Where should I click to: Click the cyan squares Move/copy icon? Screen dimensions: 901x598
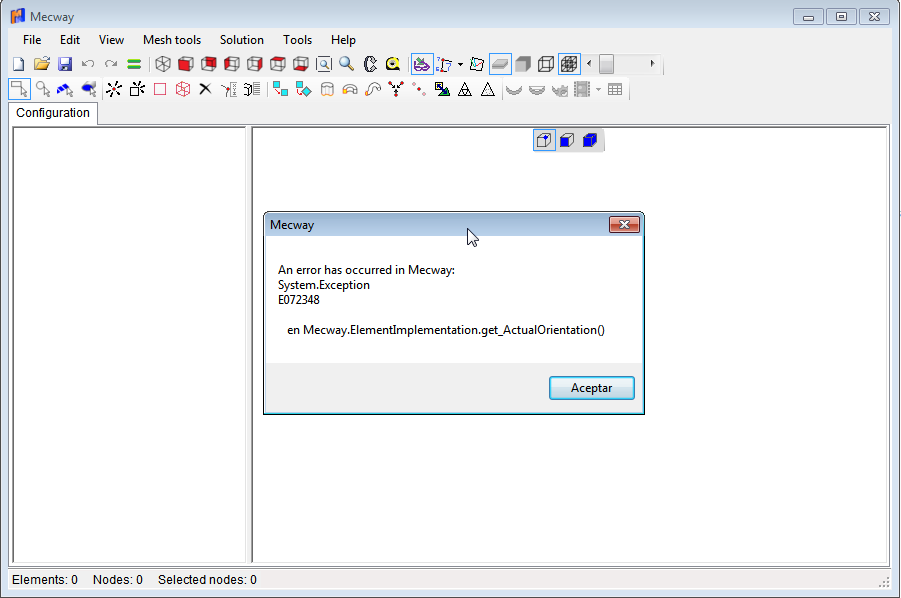point(280,90)
